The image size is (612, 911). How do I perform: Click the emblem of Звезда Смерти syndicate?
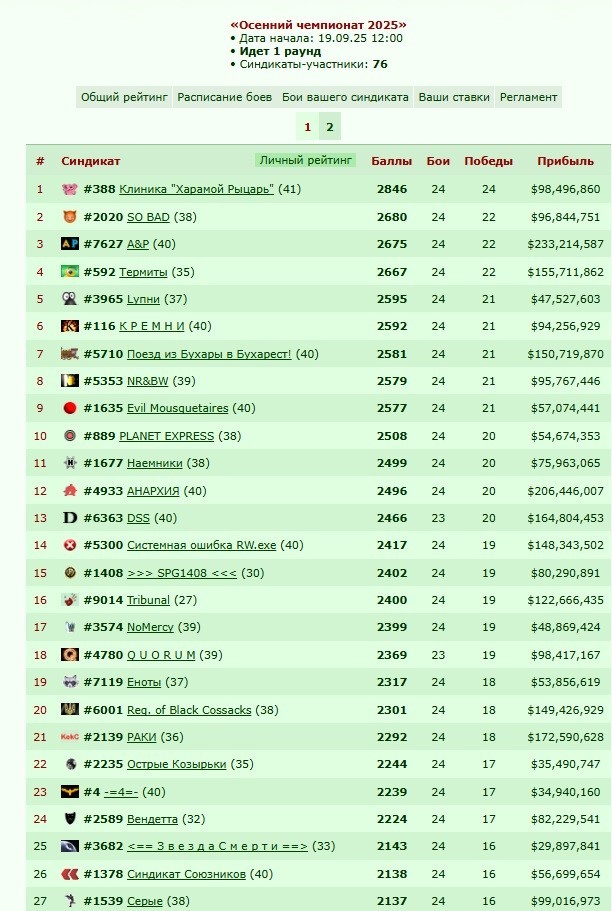coord(70,846)
